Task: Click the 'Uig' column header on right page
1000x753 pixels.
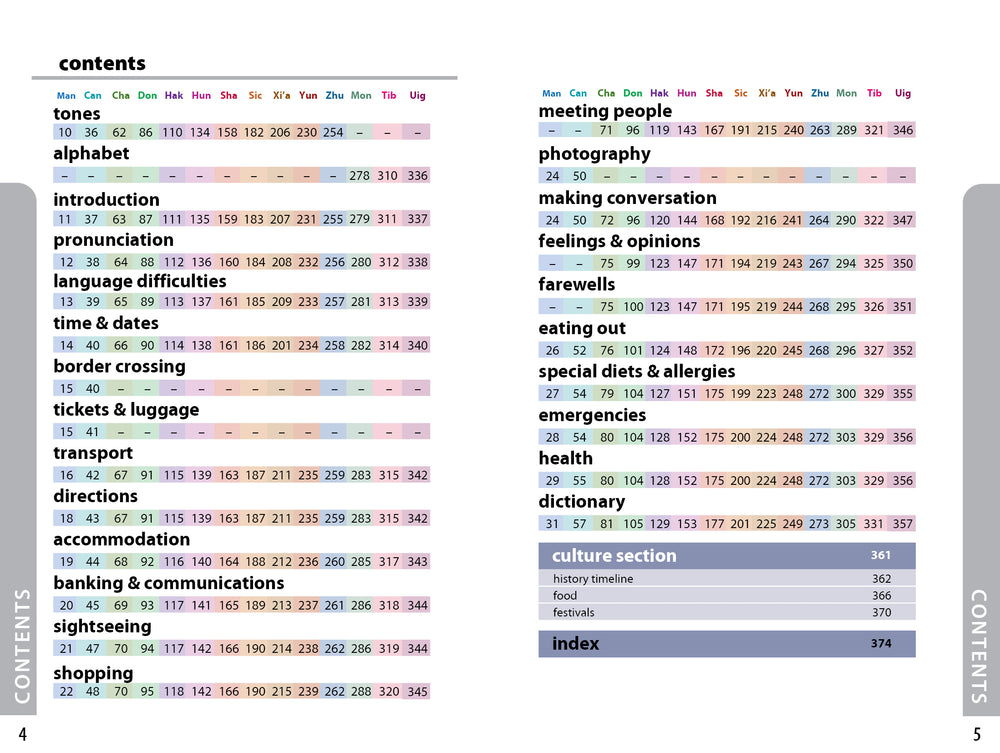Action: pyautogui.click(x=902, y=94)
